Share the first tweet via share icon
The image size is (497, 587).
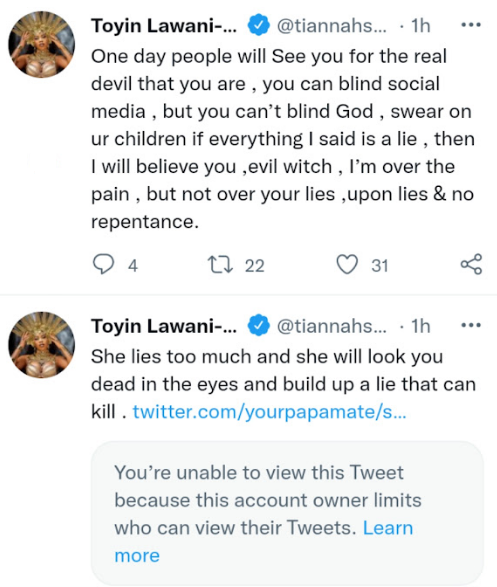471,264
